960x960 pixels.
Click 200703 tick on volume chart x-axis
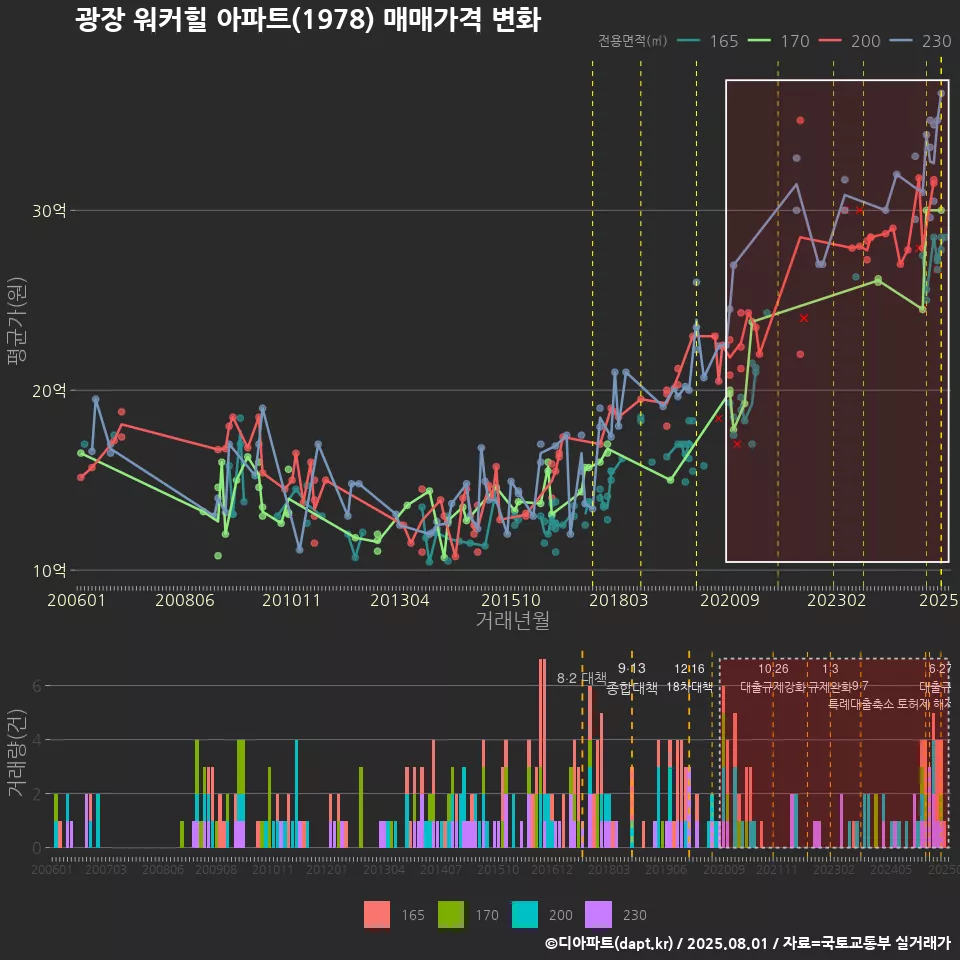point(105,869)
